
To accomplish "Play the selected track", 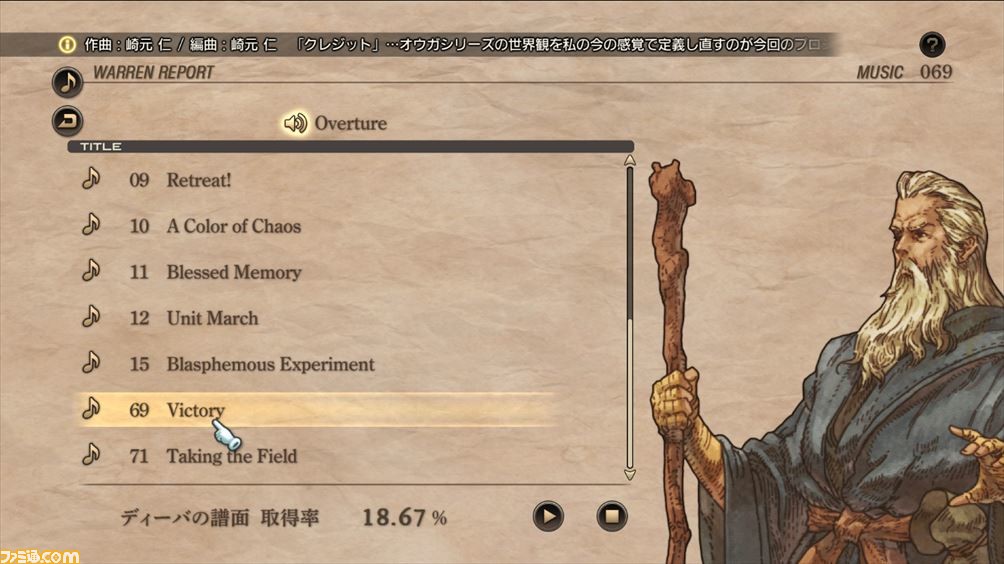I will coord(548,516).
